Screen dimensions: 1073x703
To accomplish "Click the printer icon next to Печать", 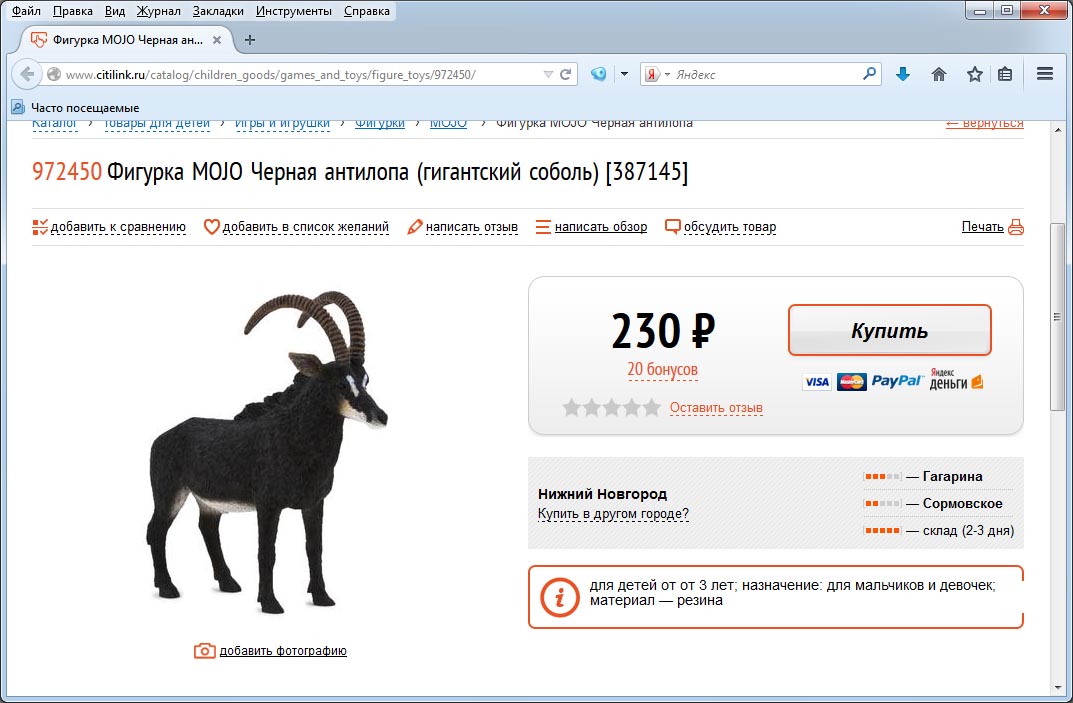I will tap(1016, 227).
